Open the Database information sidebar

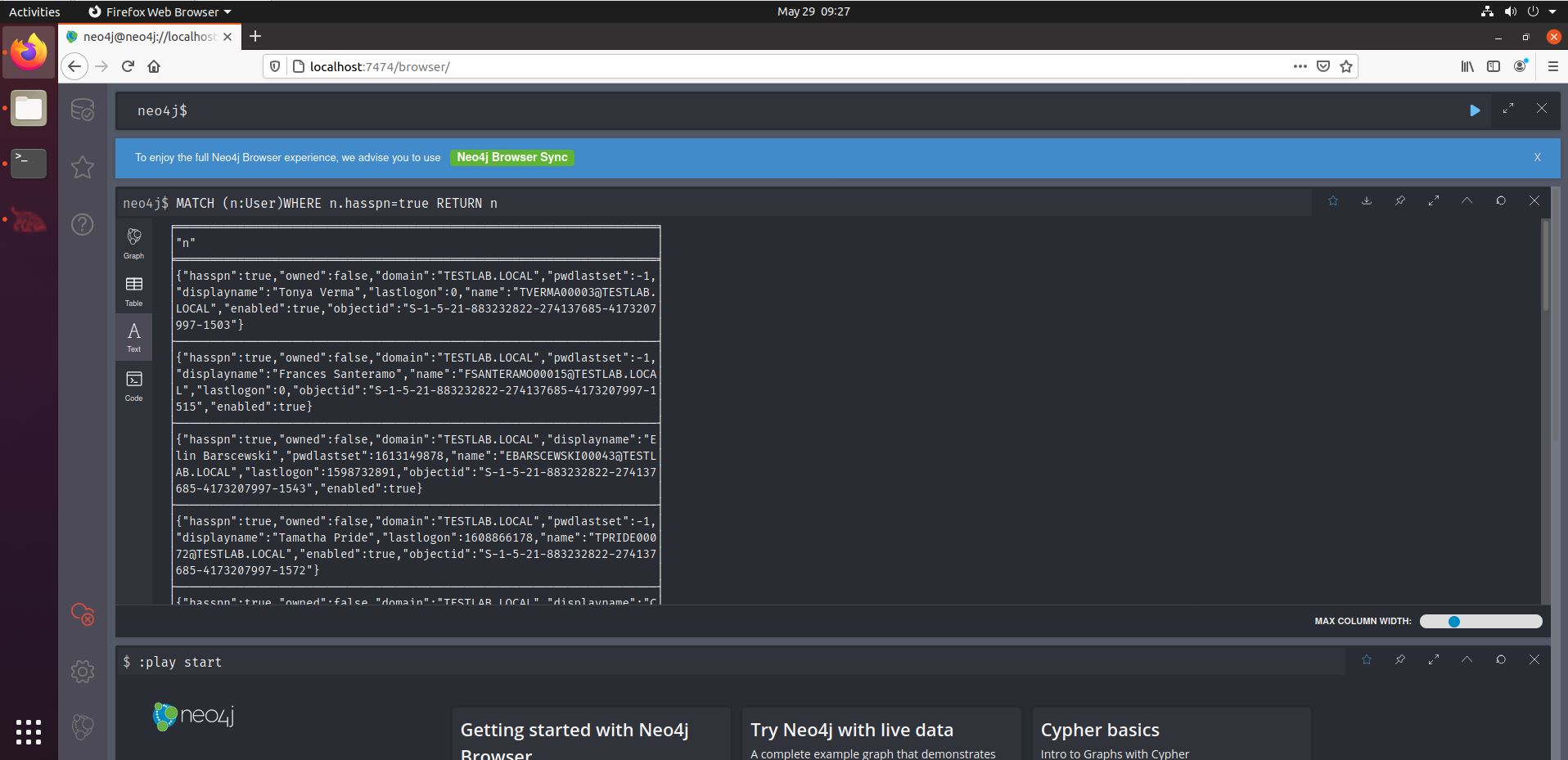[x=83, y=110]
